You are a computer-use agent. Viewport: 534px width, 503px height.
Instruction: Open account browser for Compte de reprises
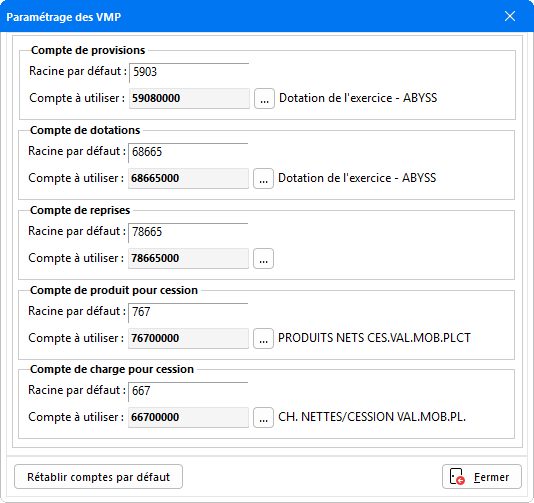pyautogui.click(x=263, y=258)
